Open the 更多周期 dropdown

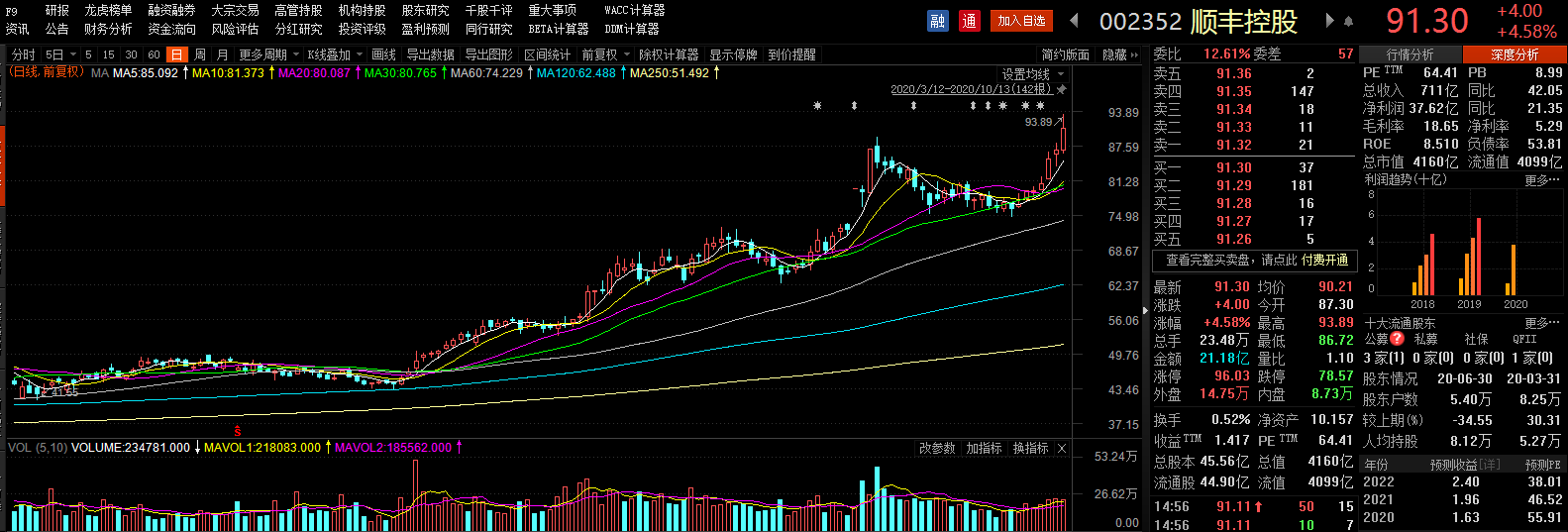click(x=268, y=54)
